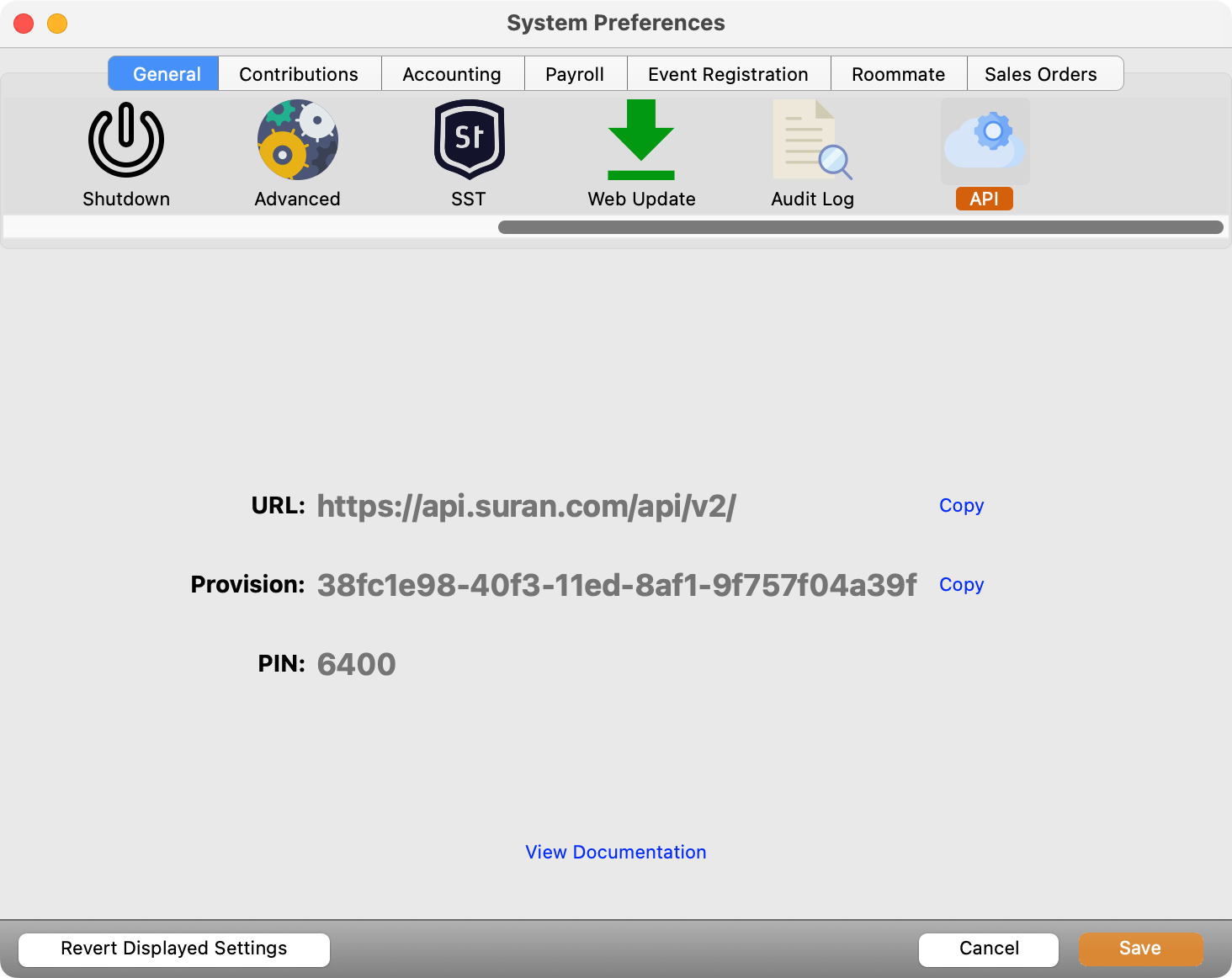Save the preferences
The width and height of the screenshot is (1232, 978).
click(x=1139, y=949)
